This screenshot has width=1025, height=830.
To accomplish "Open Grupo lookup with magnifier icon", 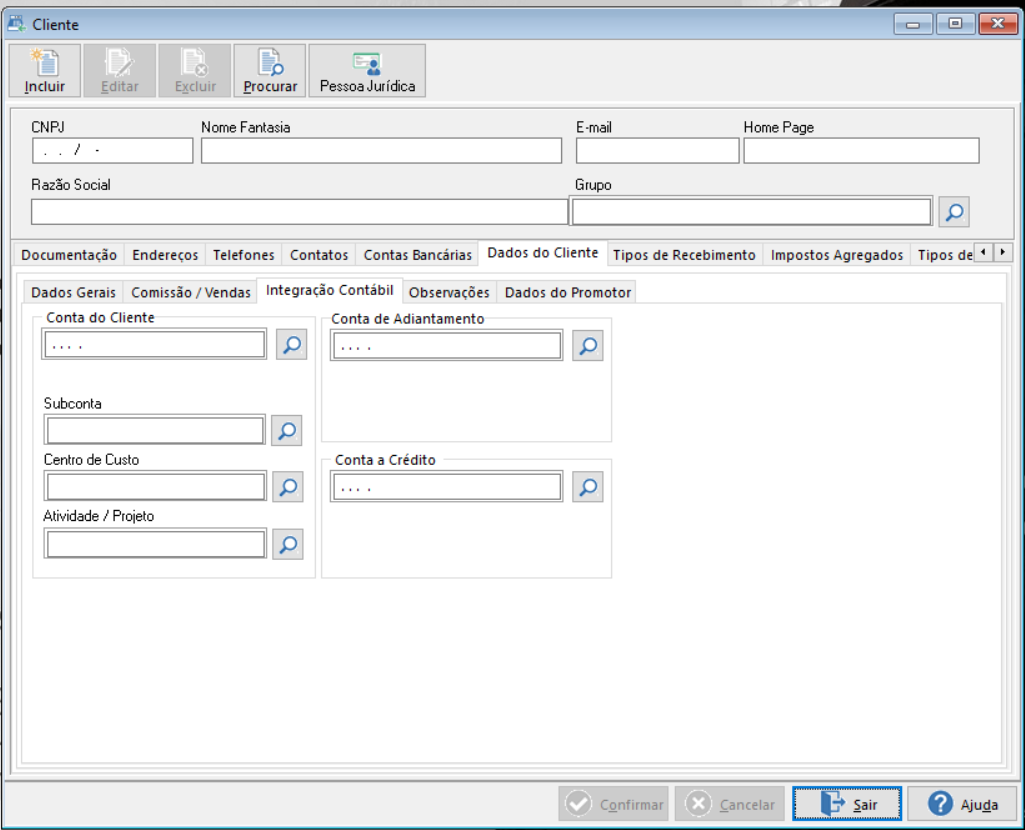I will point(954,212).
